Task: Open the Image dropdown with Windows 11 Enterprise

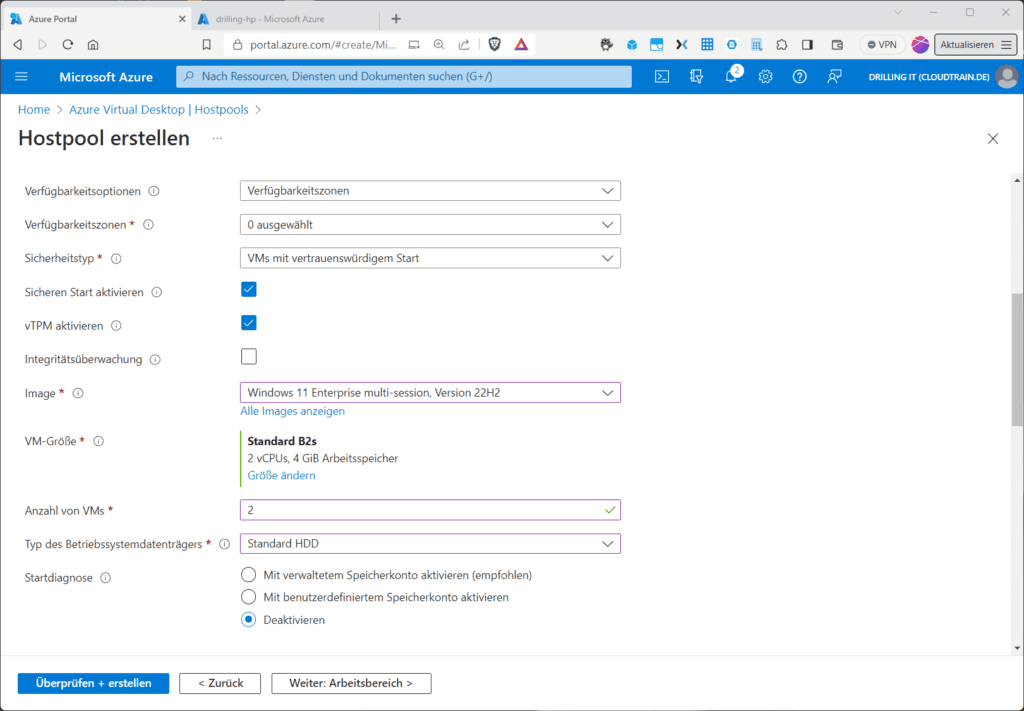Action: coord(430,392)
